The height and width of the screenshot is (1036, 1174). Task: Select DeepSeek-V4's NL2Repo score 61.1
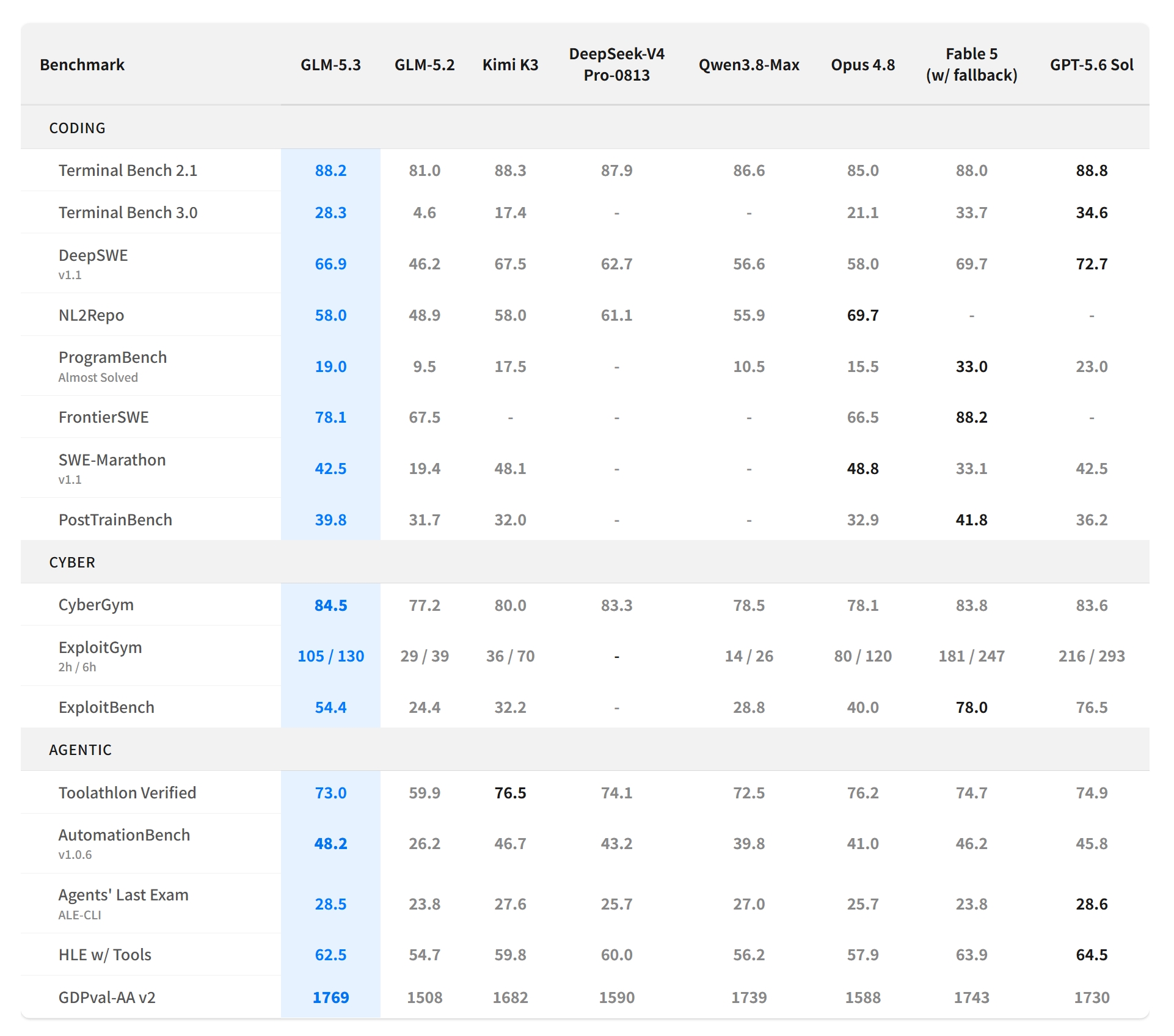coord(616,315)
